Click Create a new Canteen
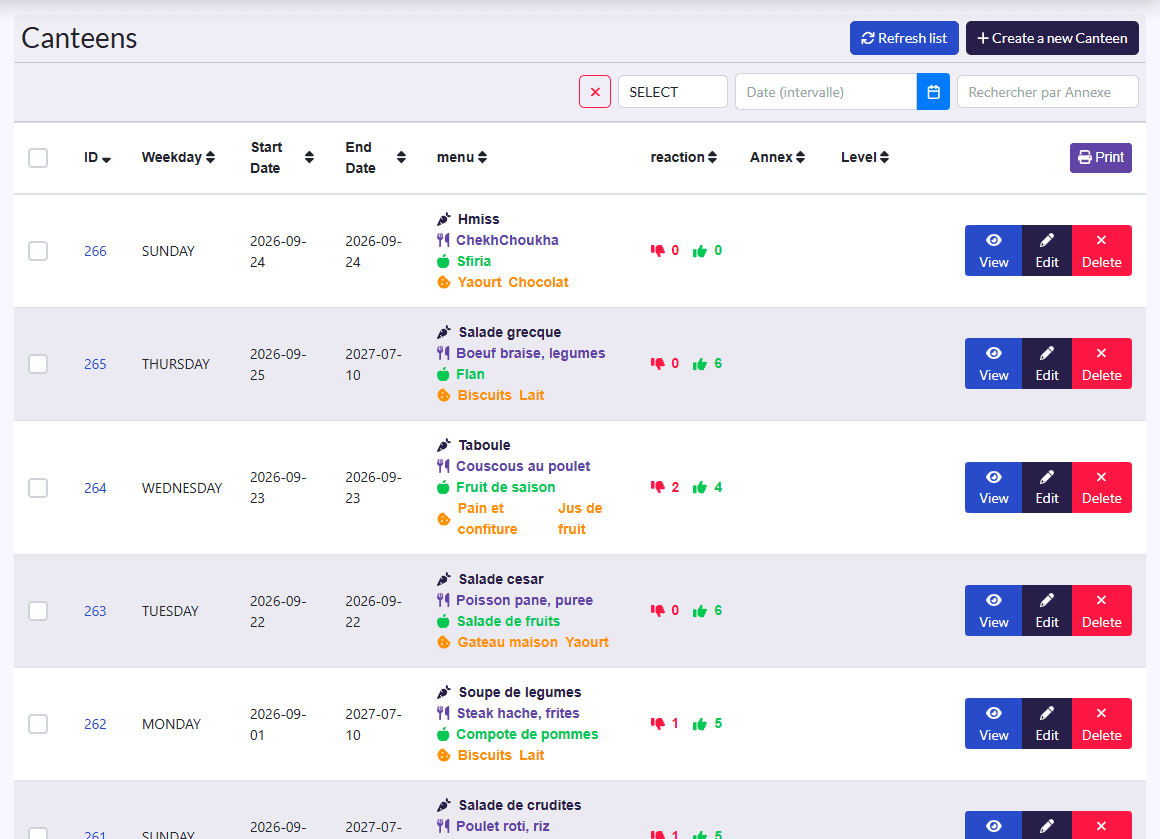This screenshot has height=839, width=1160. tap(1052, 38)
